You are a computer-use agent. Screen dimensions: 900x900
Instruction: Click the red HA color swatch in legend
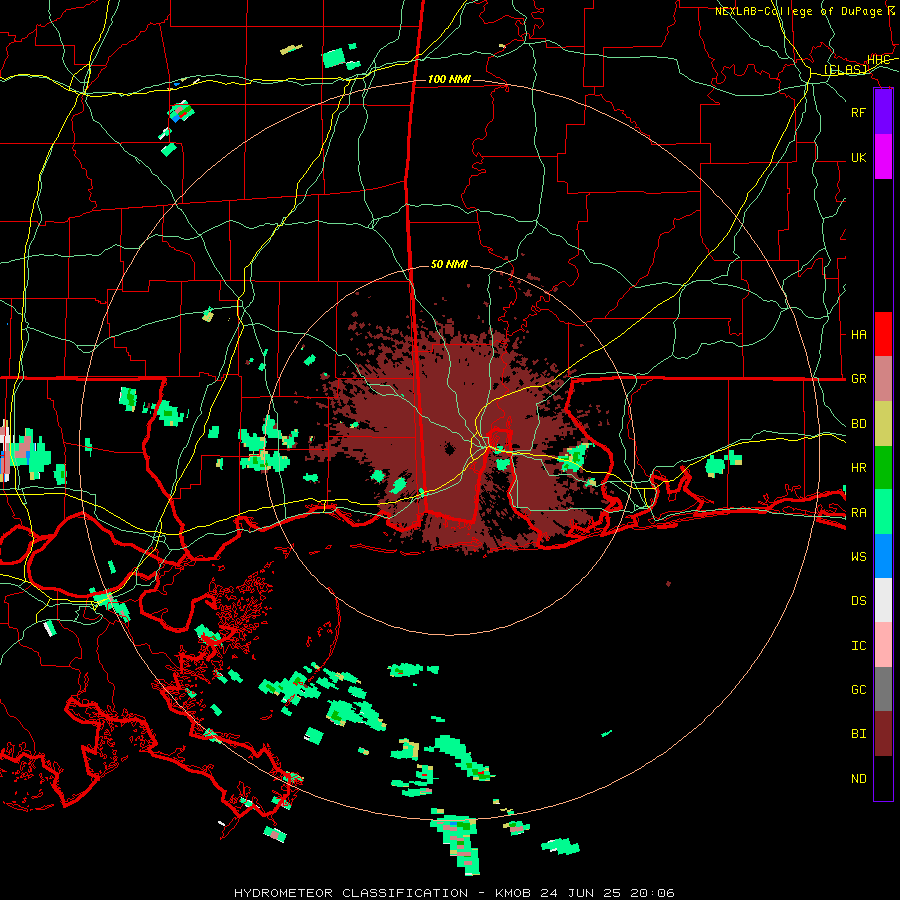[883, 334]
